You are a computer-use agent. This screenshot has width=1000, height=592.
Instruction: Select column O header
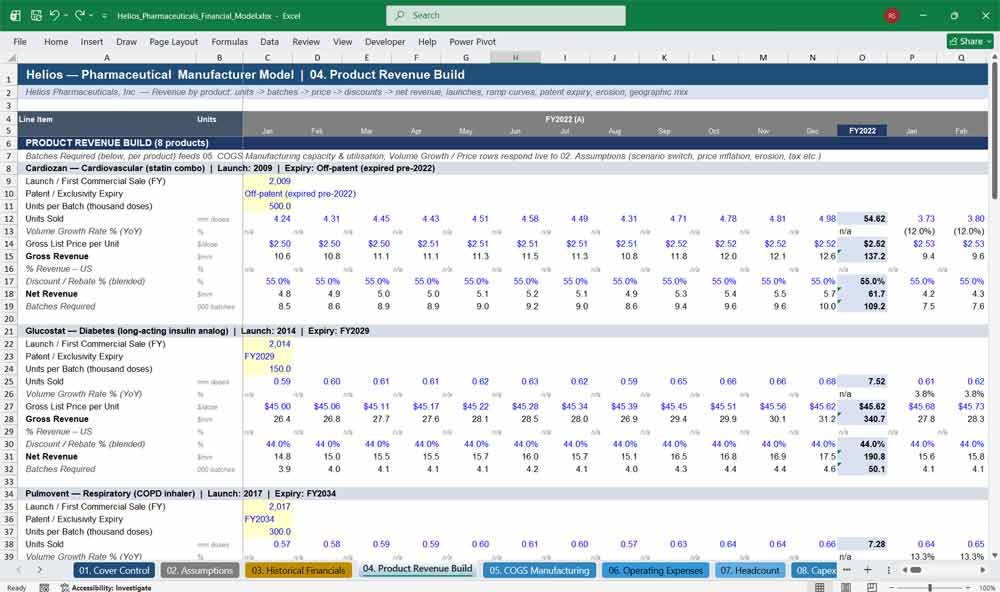(862, 57)
